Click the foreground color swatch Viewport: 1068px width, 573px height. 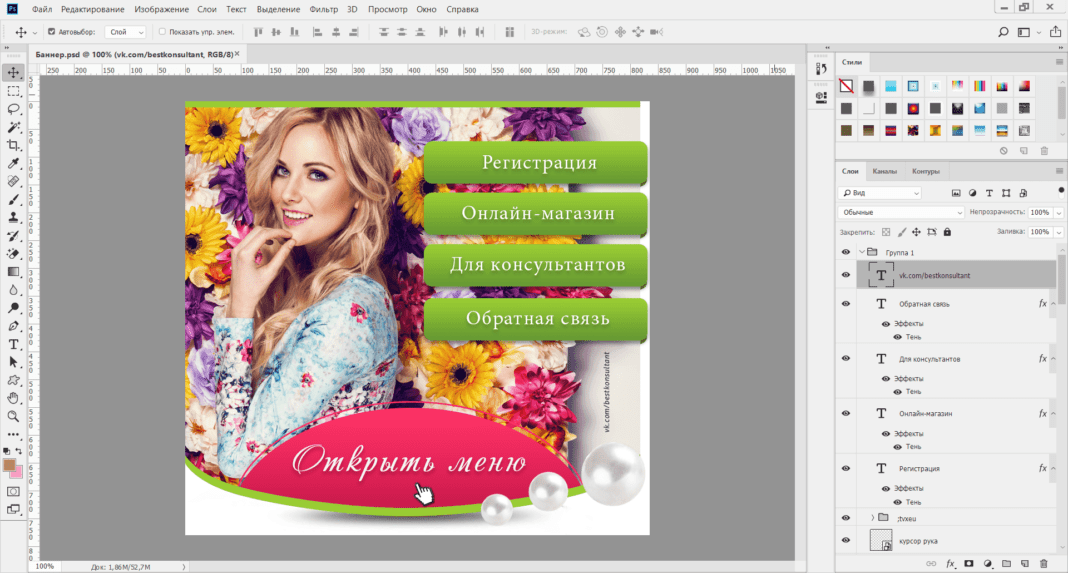coord(11,466)
